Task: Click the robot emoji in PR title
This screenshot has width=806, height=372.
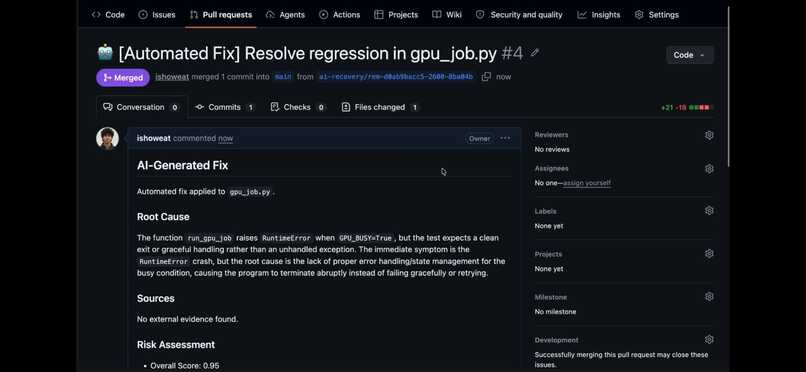Action: pos(105,52)
